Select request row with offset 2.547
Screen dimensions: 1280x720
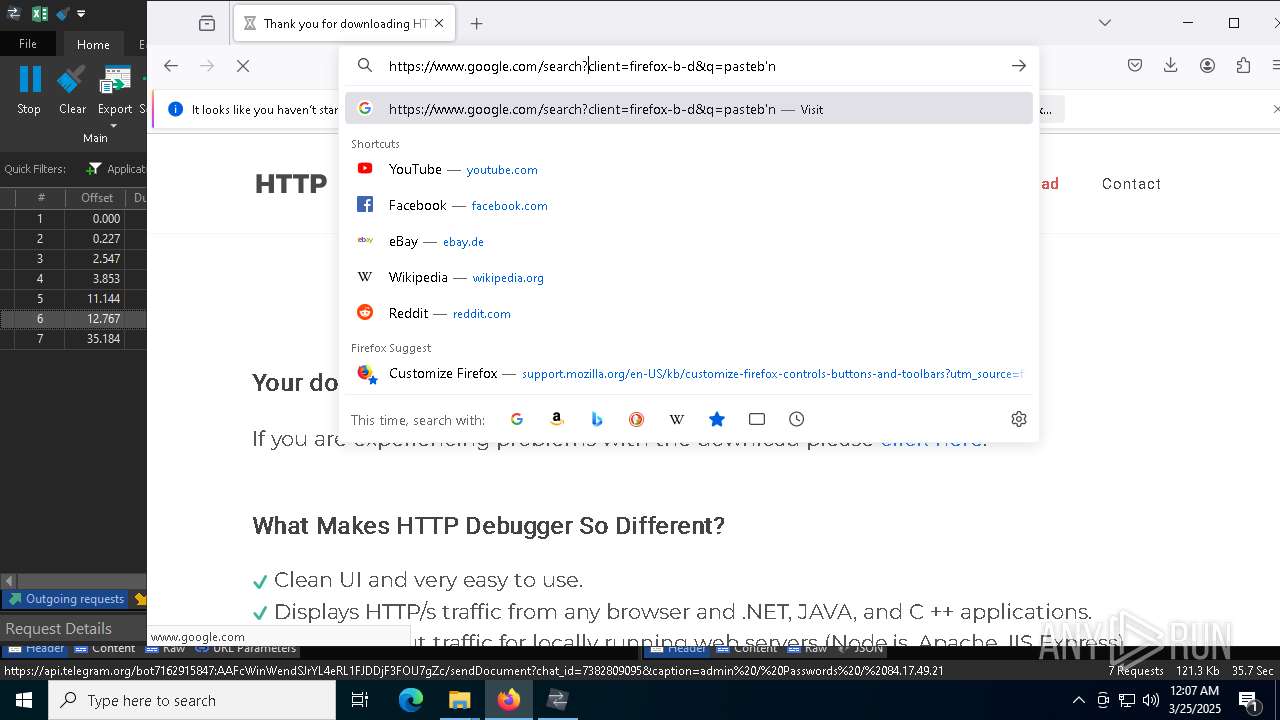click(74, 258)
